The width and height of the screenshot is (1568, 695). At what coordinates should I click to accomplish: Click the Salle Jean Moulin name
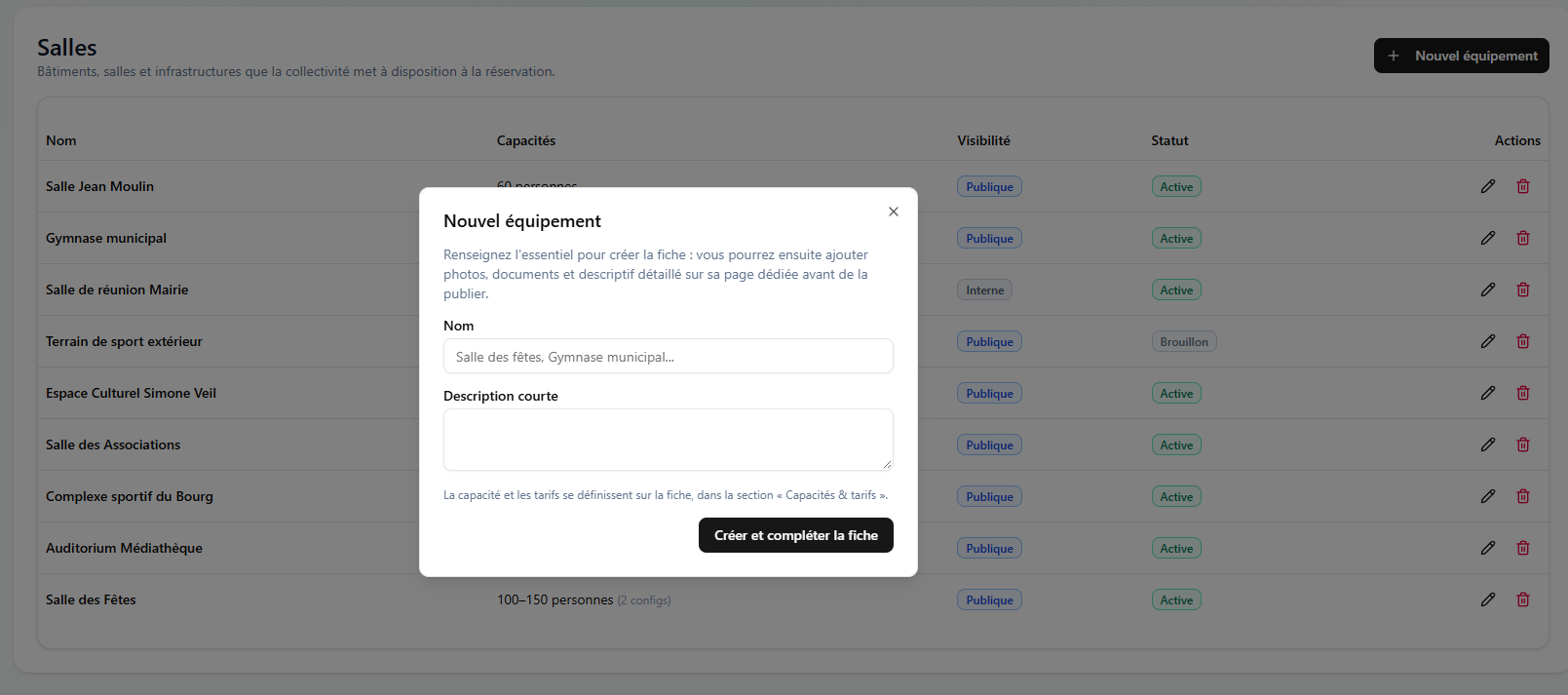[x=99, y=186]
